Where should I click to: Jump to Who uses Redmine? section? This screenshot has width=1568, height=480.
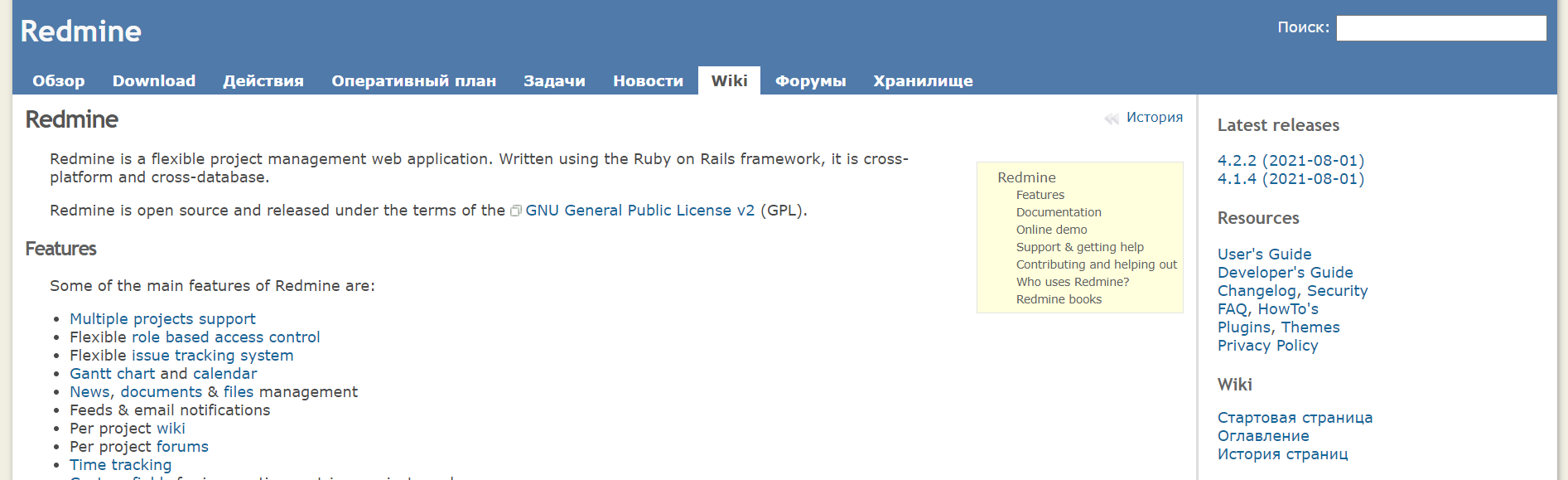coord(1073,282)
